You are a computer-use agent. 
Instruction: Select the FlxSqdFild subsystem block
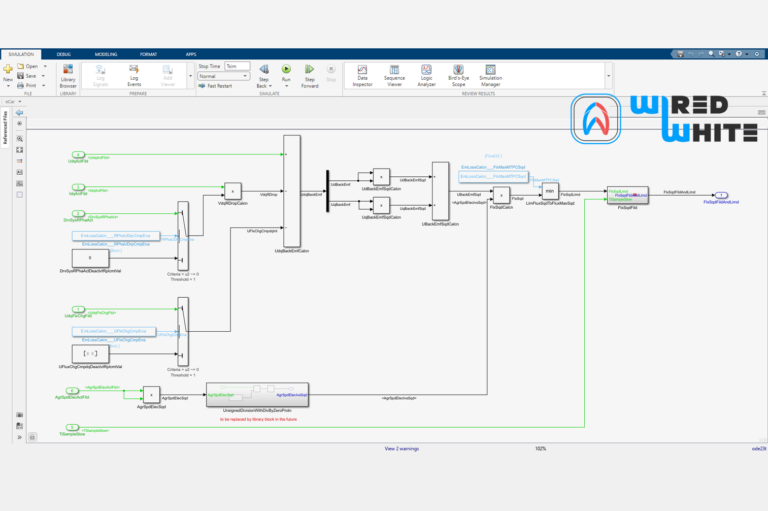click(x=627, y=195)
